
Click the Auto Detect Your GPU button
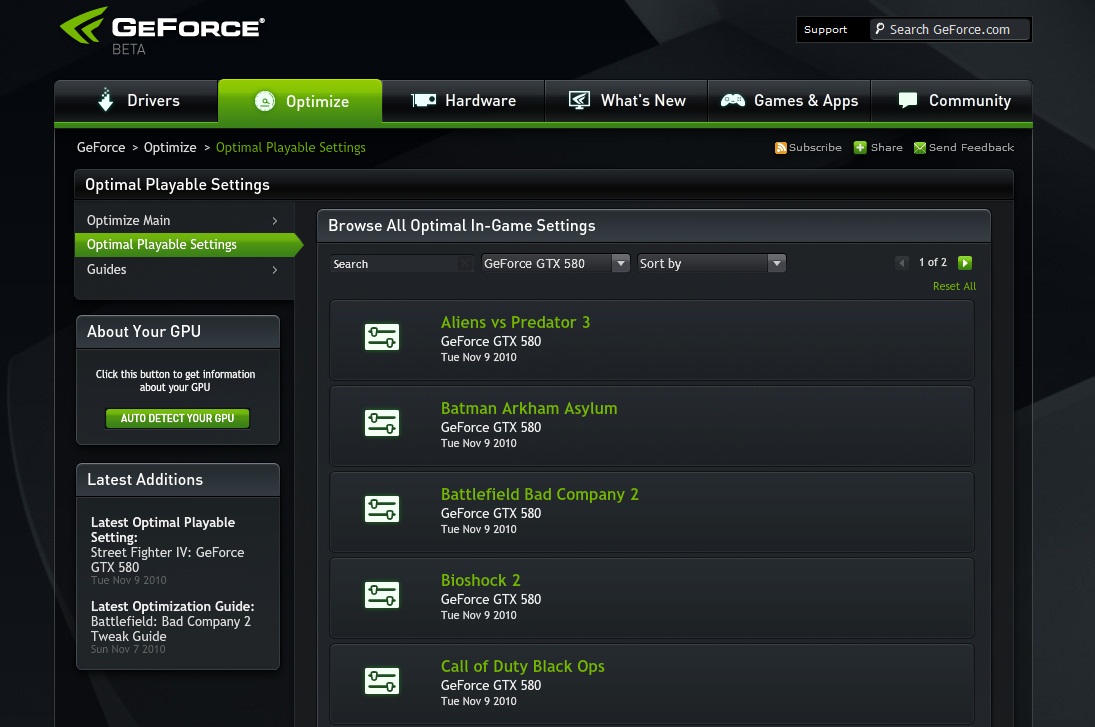177,418
